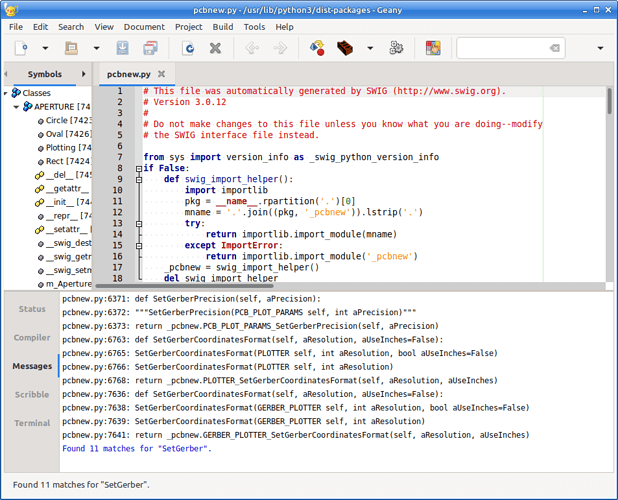This screenshot has width=618, height=500.
Task: Select the __getattr__ method in tree
Action: [x=63, y=188]
